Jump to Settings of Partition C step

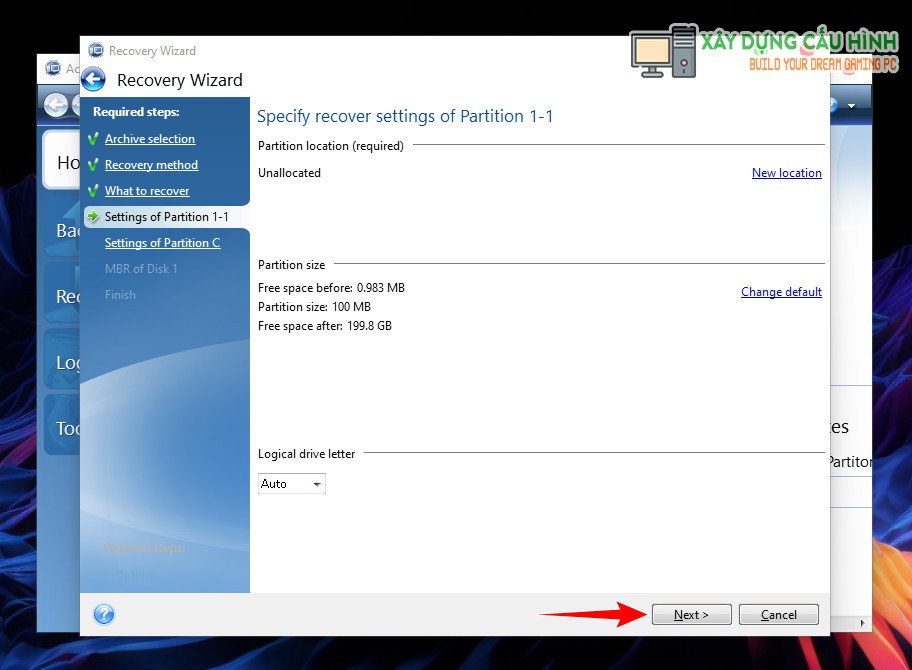click(x=162, y=243)
